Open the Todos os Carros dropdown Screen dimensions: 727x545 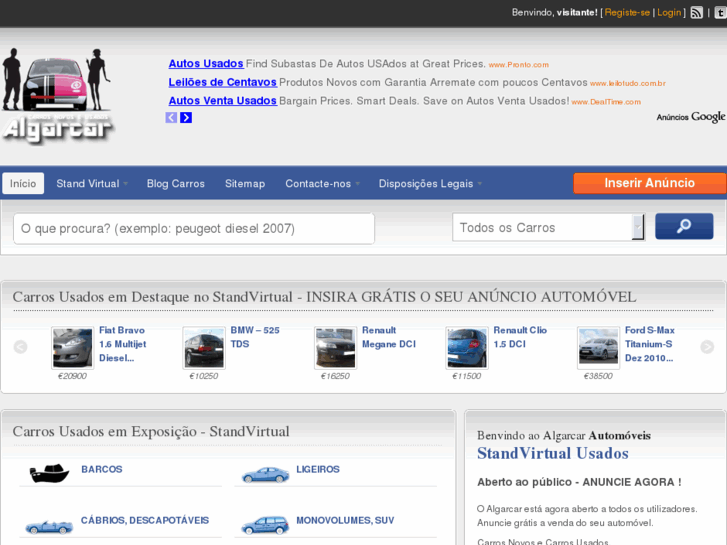pos(548,227)
